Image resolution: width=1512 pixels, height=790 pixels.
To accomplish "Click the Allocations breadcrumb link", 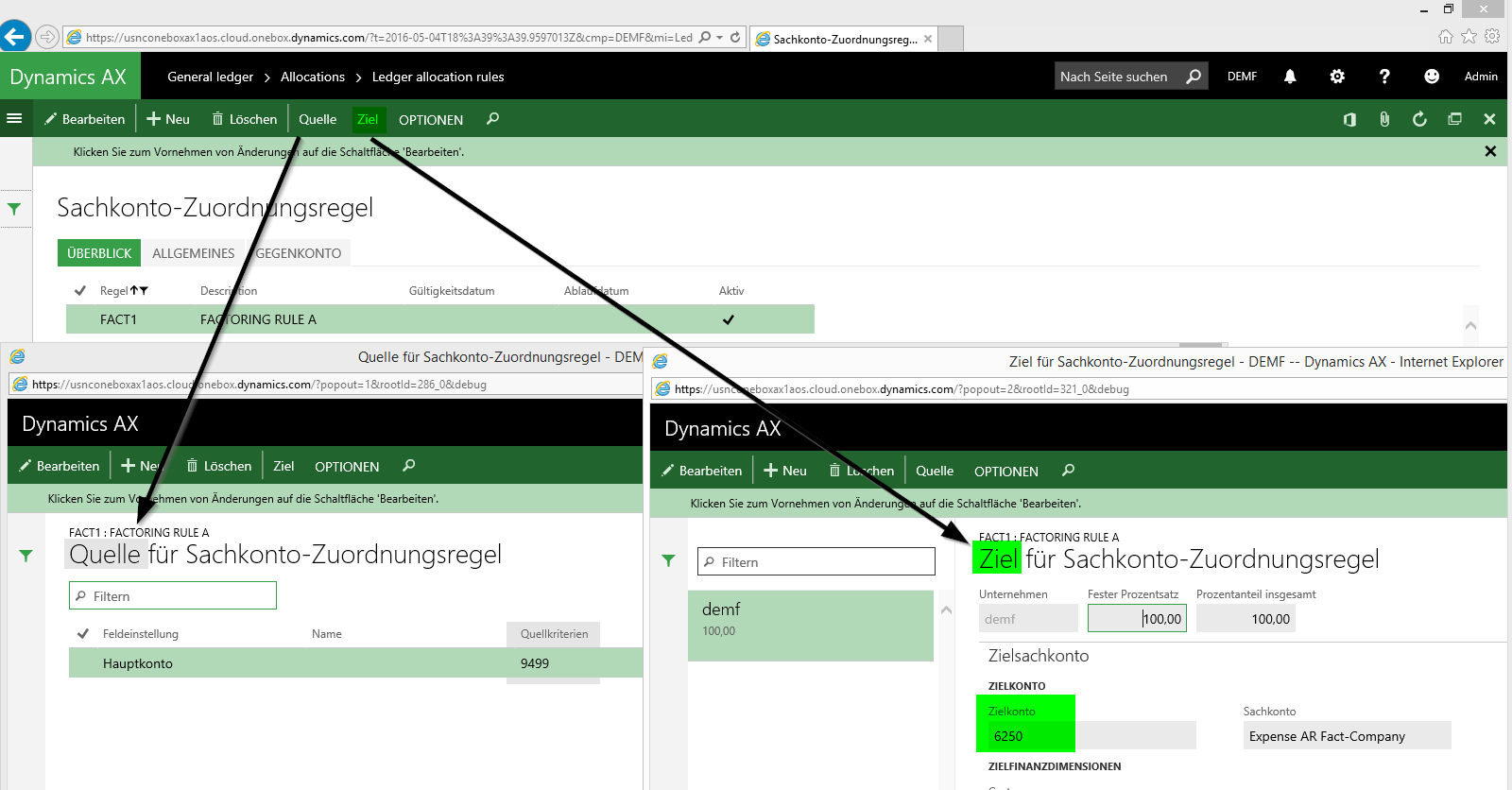I will 313,77.
